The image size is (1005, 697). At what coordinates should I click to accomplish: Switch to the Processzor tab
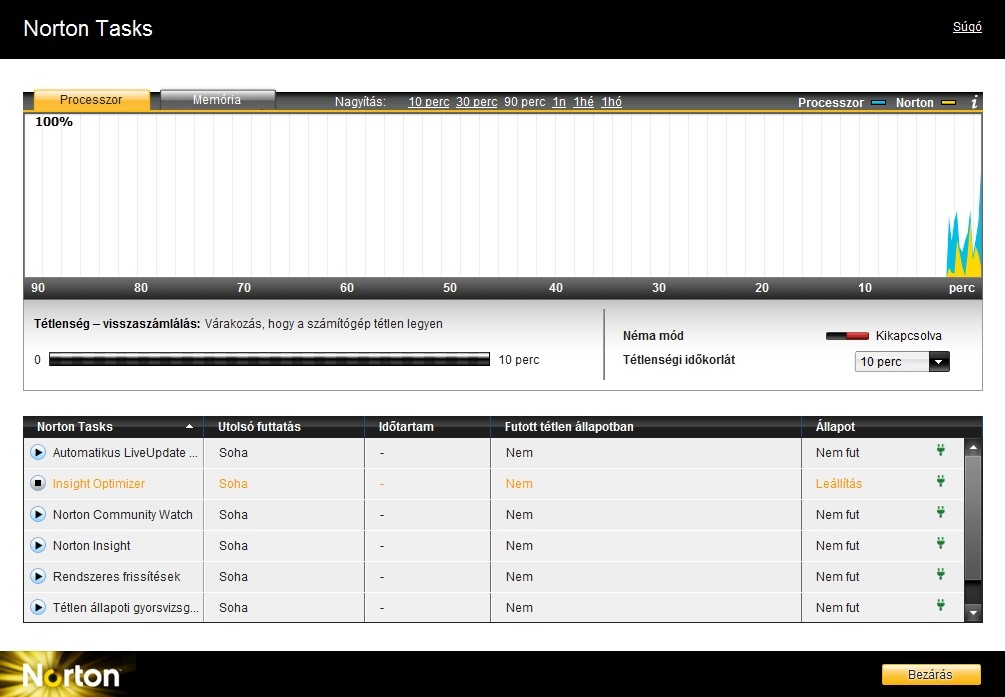coord(91,99)
